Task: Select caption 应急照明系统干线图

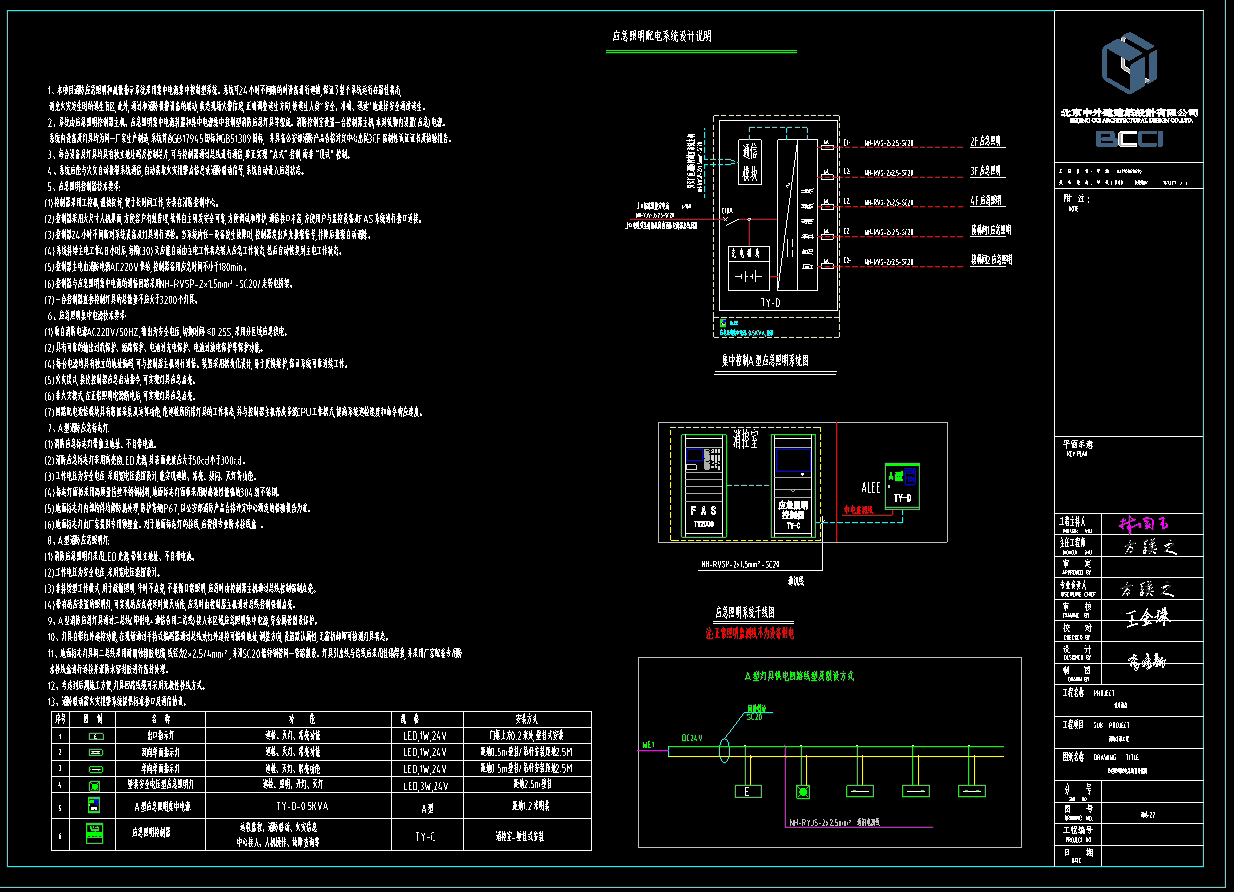Action: (x=743, y=612)
